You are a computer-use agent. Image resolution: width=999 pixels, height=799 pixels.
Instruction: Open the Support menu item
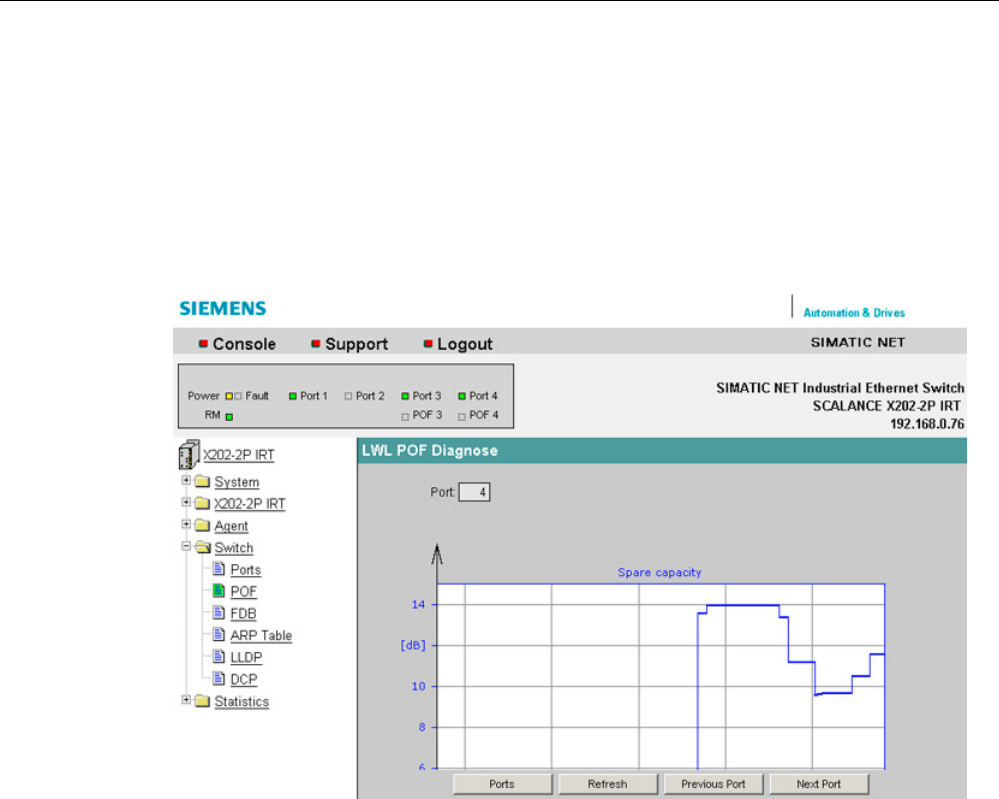[x=355, y=344]
